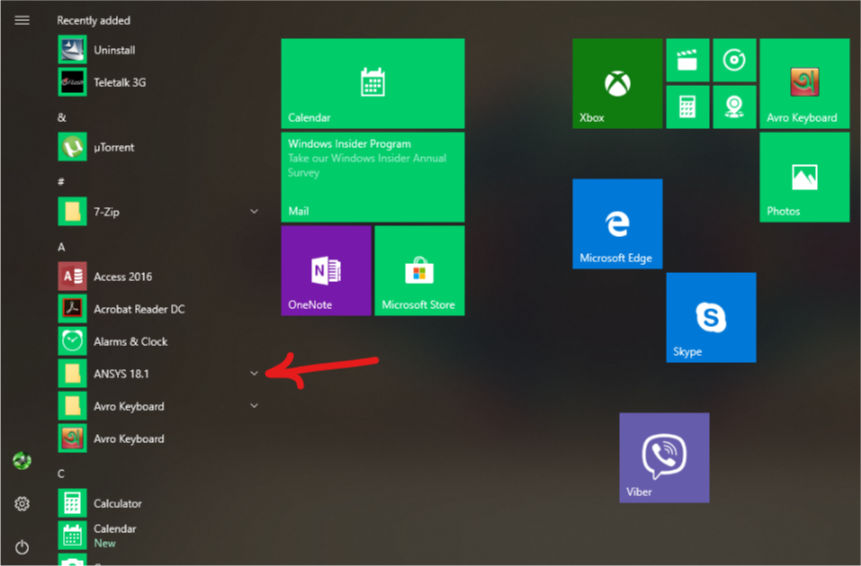Open the Microsoft Store tile
The height and width of the screenshot is (566, 861).
click(420, 271)
